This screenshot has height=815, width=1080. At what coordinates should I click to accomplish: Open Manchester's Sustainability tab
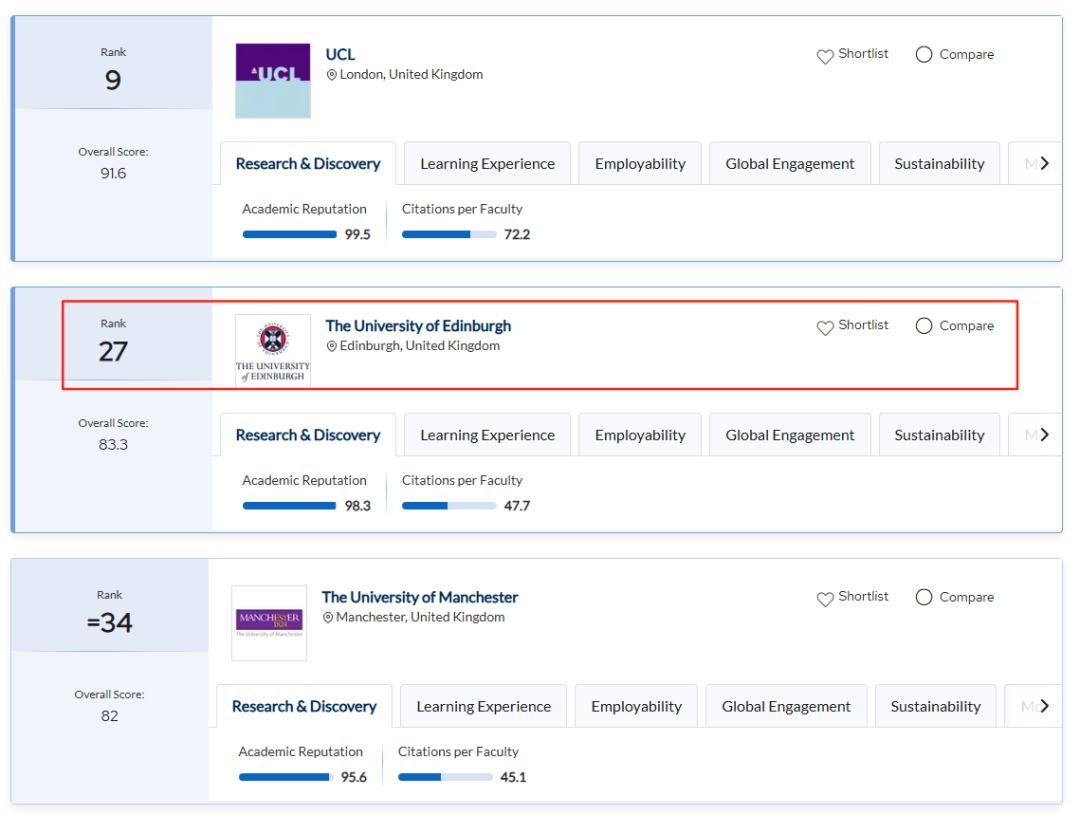(x=935, y=706)
